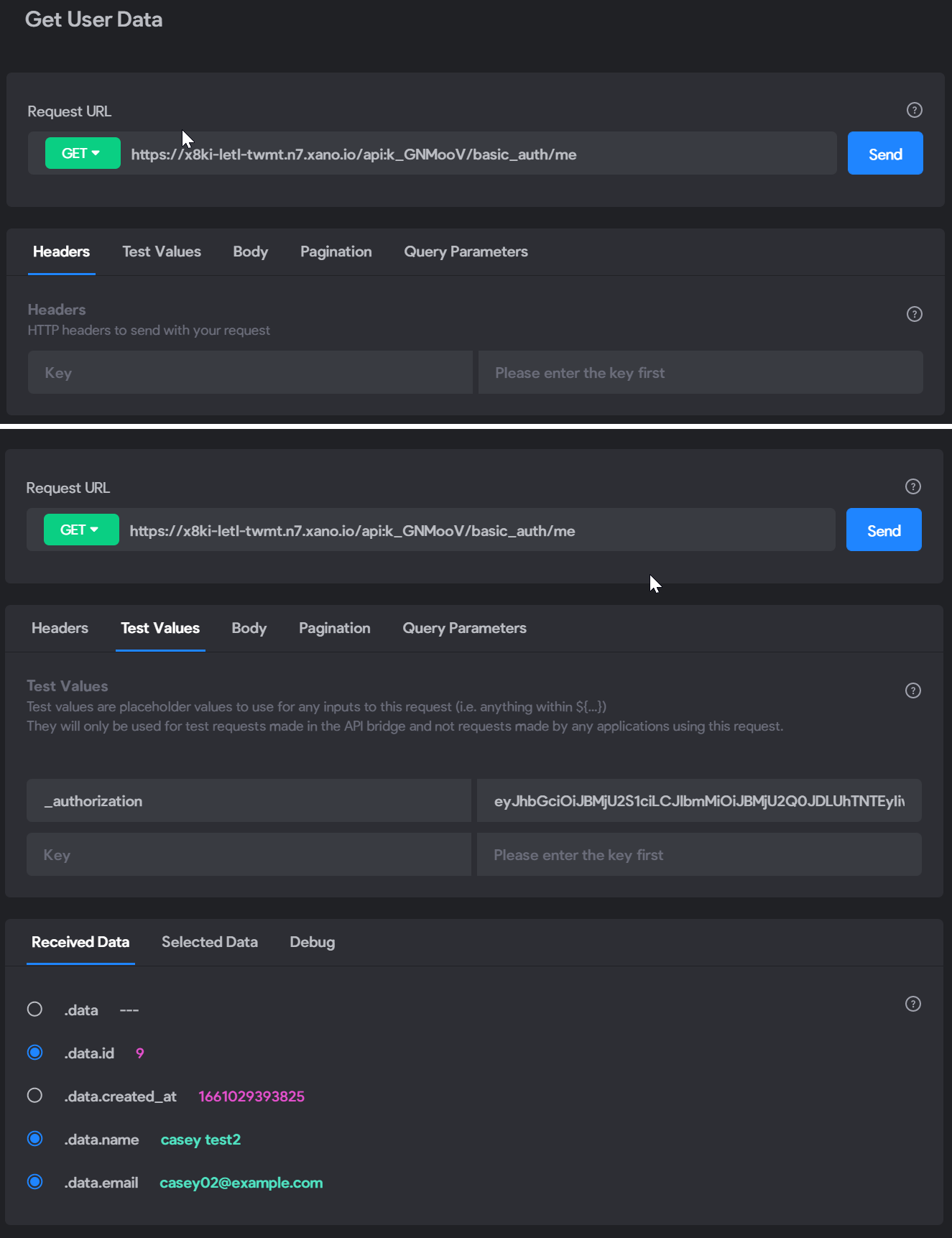Switch to Headers tab in lower panel

60,628
